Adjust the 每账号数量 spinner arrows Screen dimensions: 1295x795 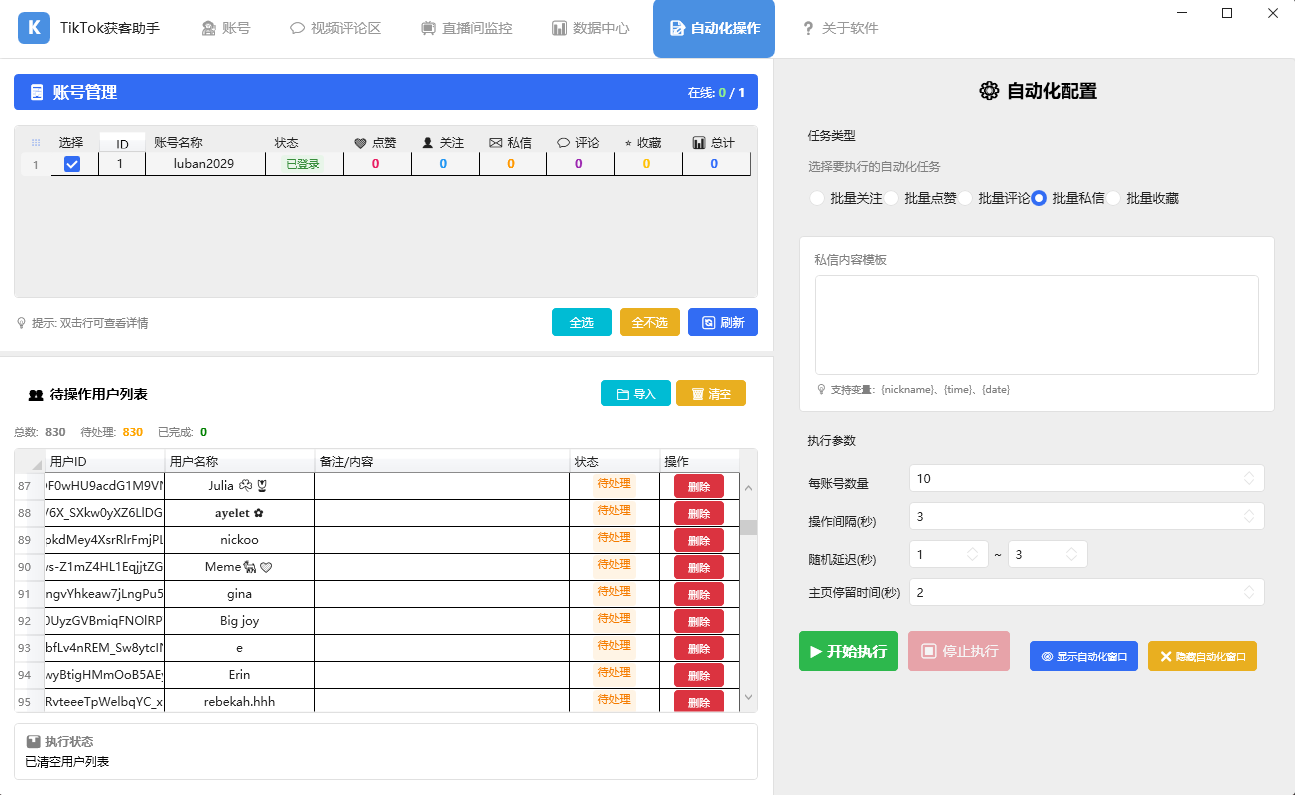1248,478
